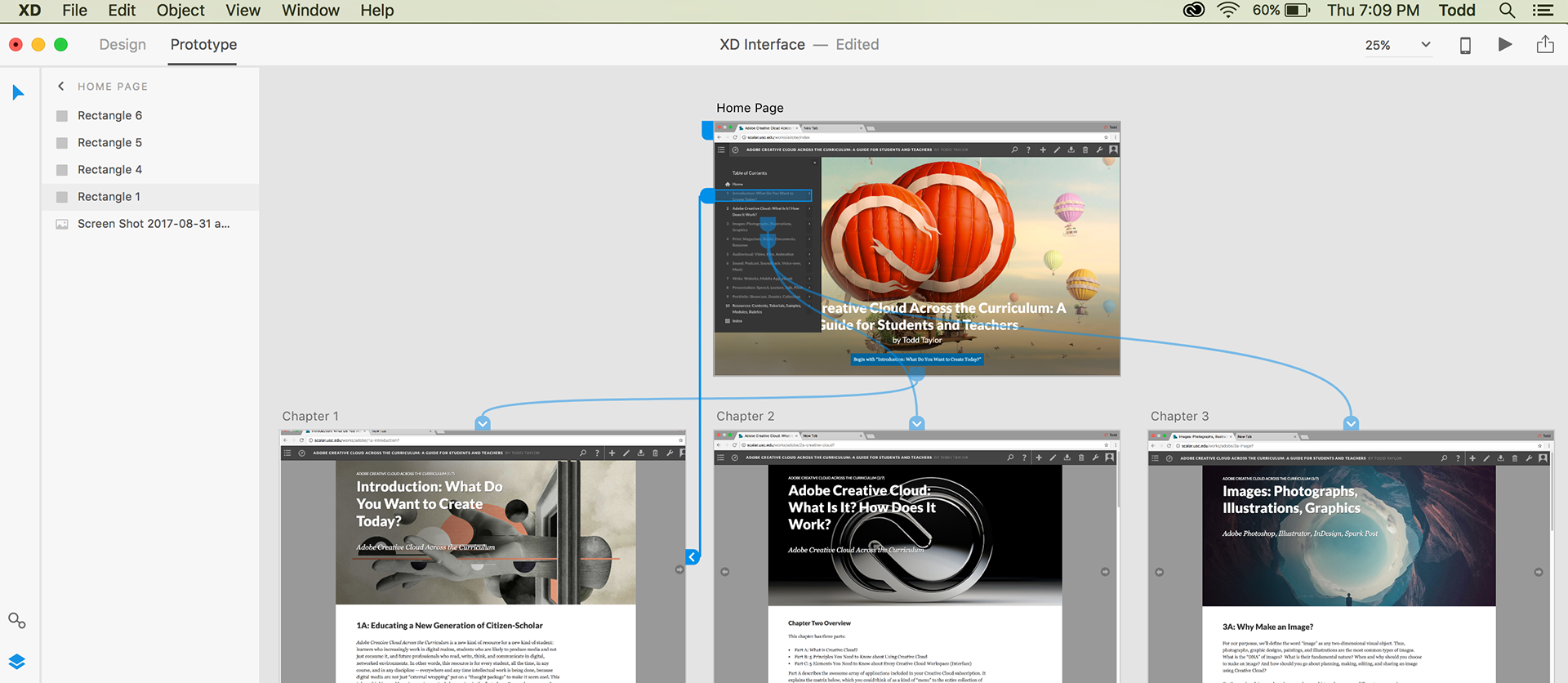Click the XD Interface document title
The height and width of the screenshot is (683, 1568).
coord(762,45)
